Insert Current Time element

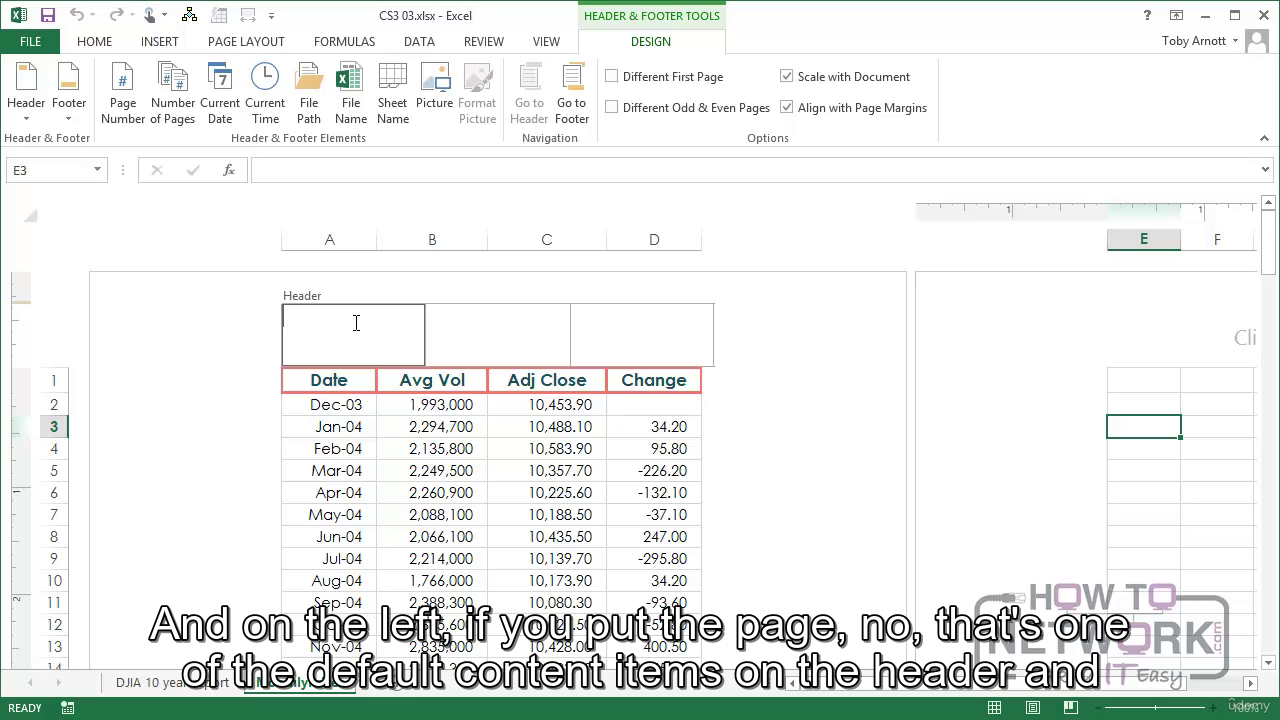tap(265, 93)
